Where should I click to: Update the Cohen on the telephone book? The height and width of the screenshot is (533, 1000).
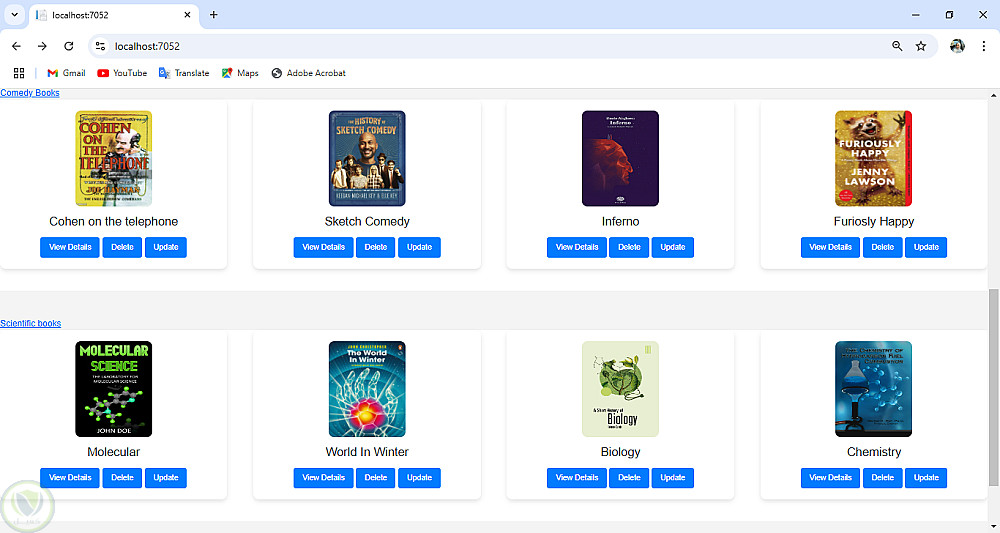coord(166,247)
